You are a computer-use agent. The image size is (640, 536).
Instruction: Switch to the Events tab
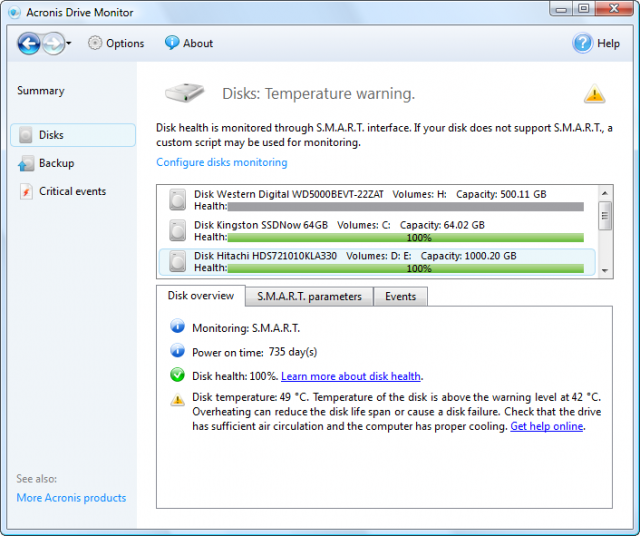click(400, 297)
